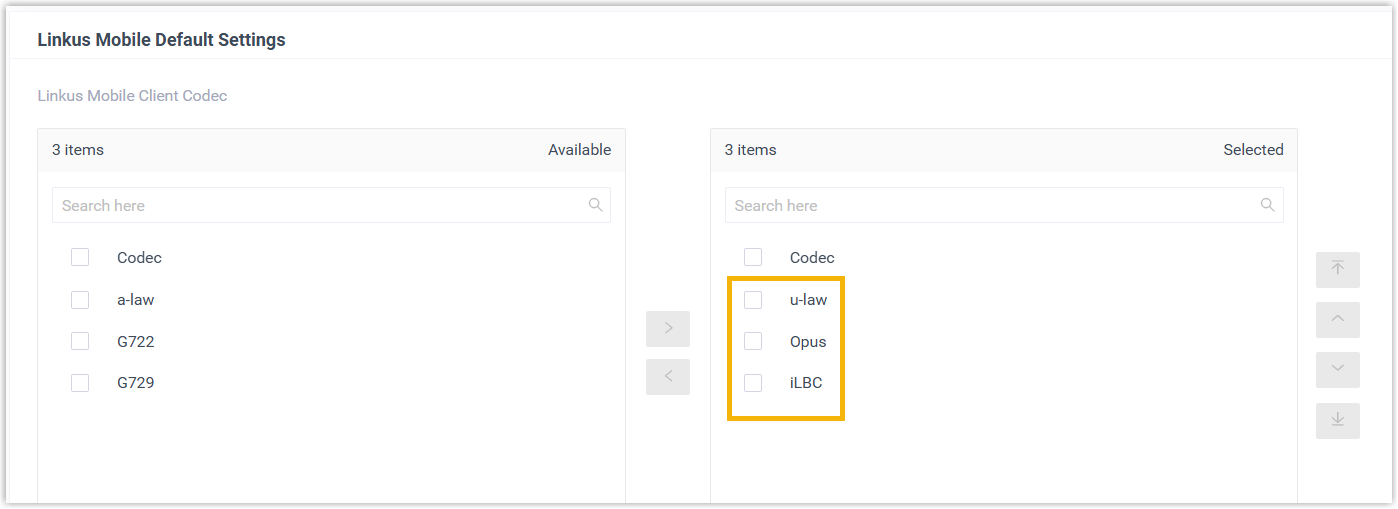Click the move up arrow icon
This screenshot has height=509, width=1398.
(x=1337, y=320)
